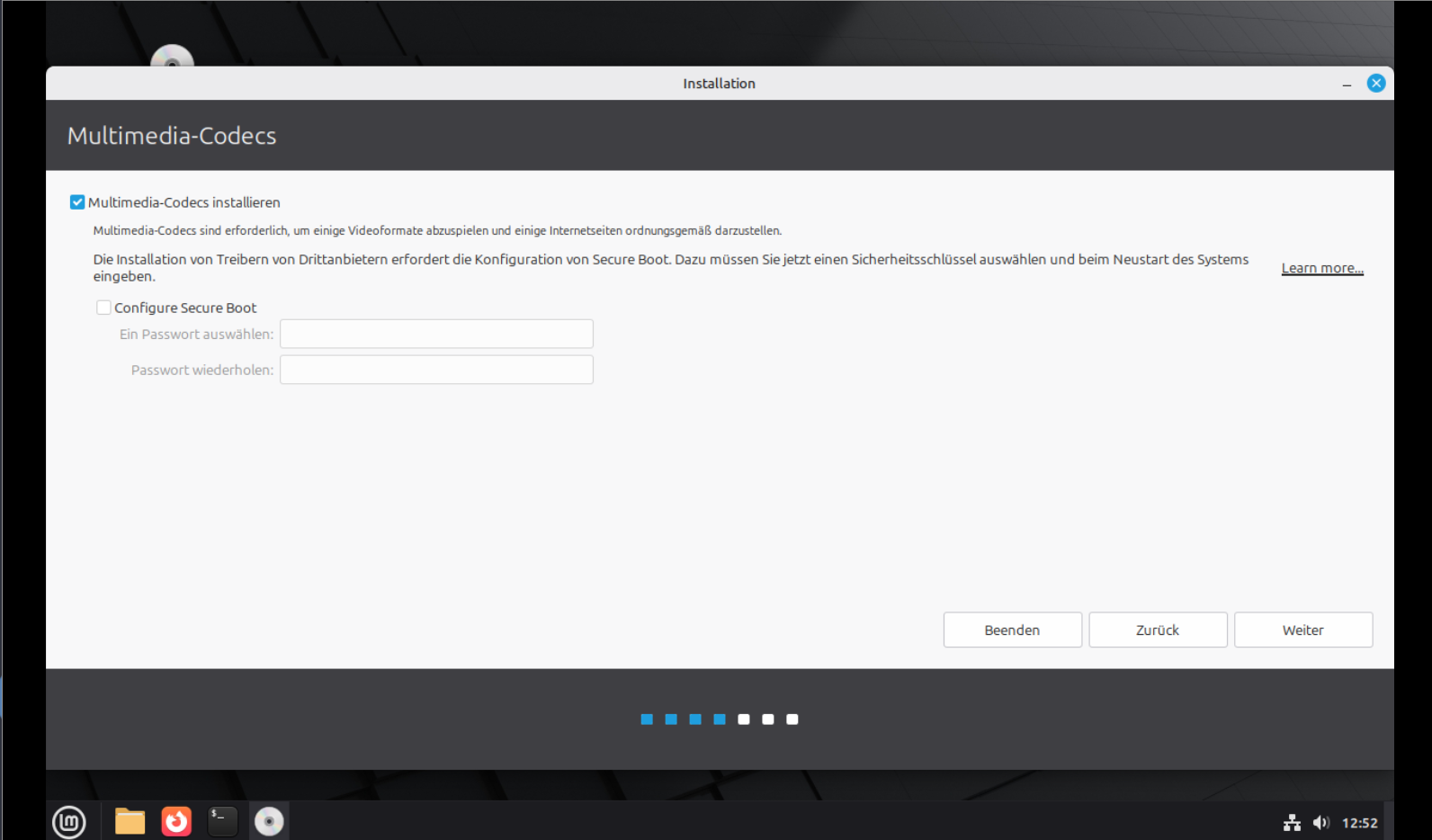The height and width of the screenshot is (840, 1432).
Task: Click the volume speaker tray icon
Action: point(1320,822)
